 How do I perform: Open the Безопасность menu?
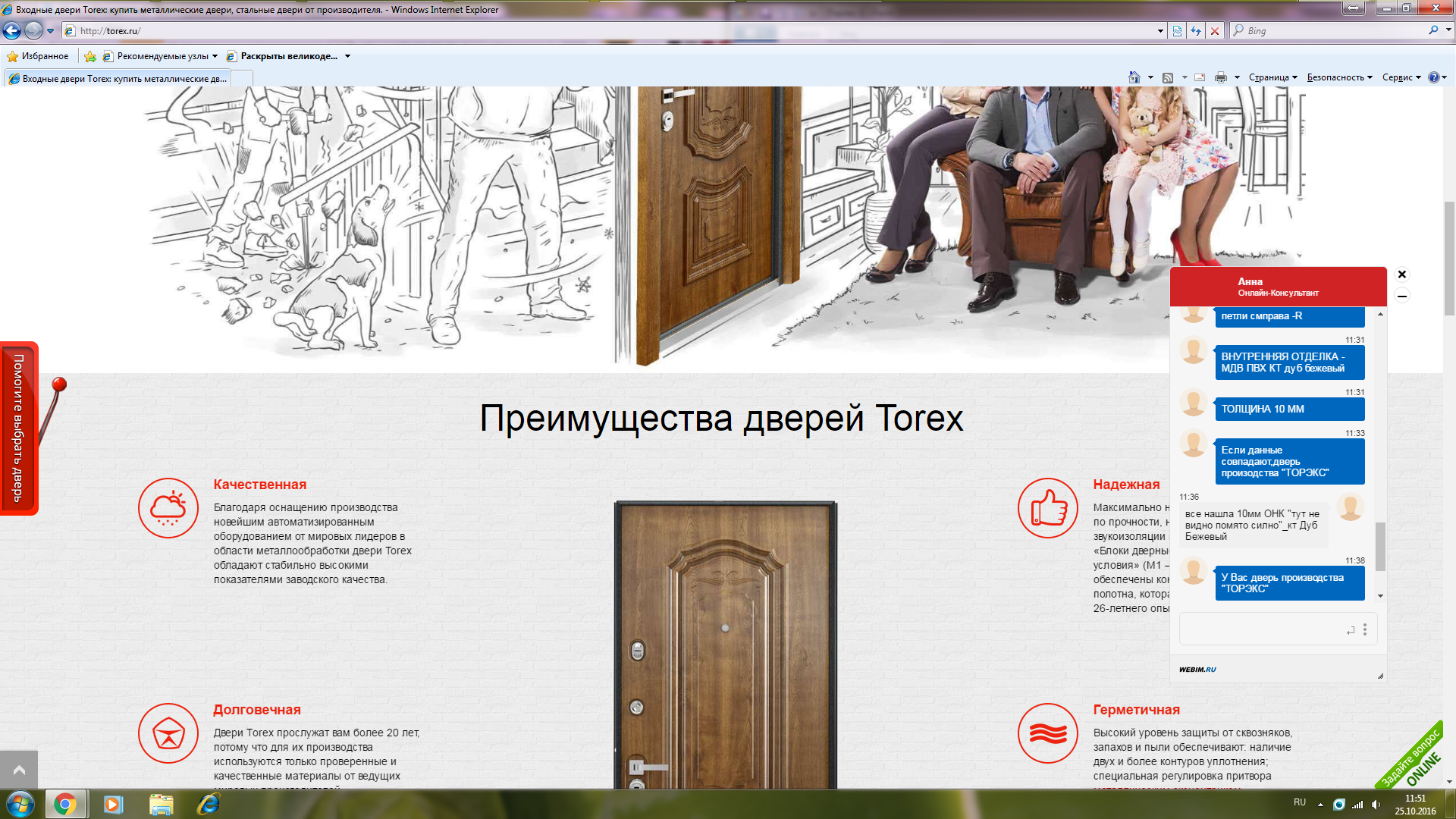point(1339,77)
